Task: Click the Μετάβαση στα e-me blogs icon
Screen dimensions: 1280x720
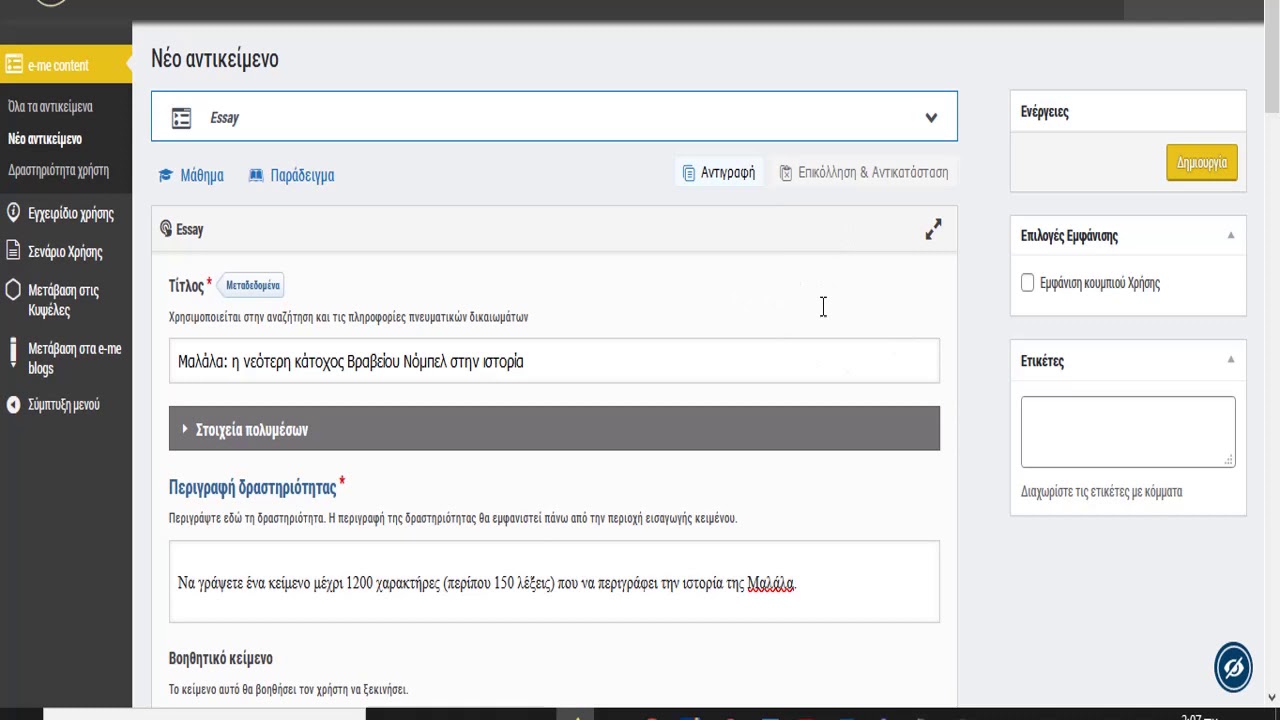Action: click(13, 352)
